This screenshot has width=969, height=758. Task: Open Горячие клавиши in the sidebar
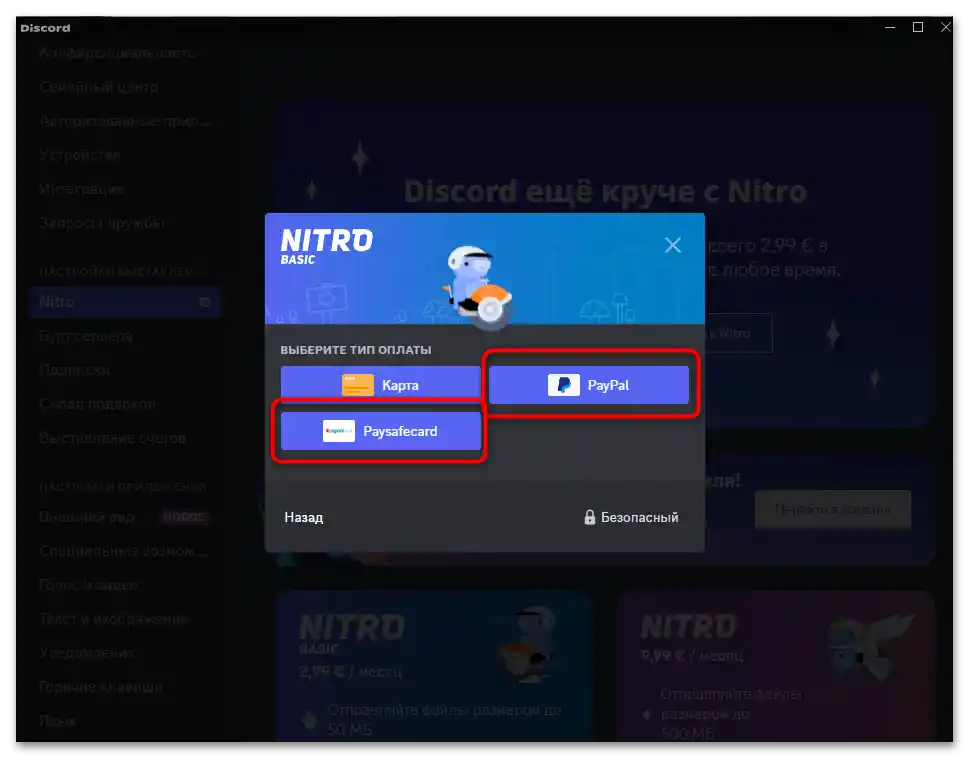[x=101, y=687]
